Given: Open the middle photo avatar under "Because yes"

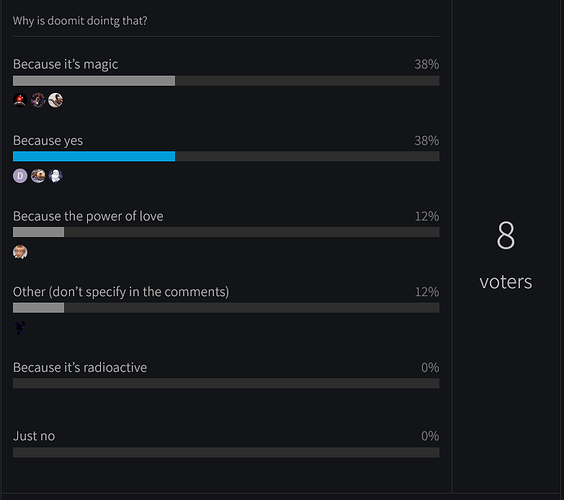Looking at the screenshot, I should click(x=38, y=176).
